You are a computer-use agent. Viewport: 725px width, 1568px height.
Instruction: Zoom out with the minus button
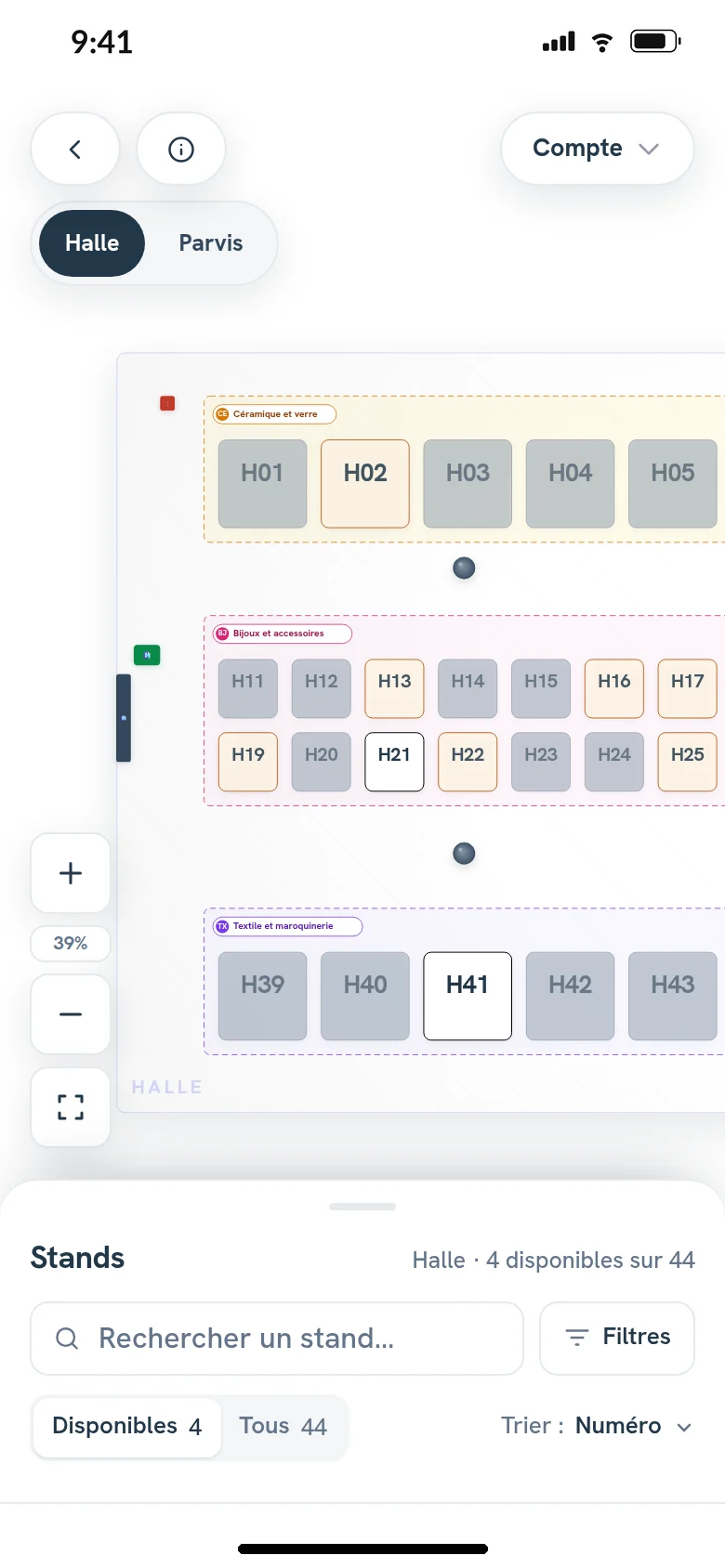71,1014
